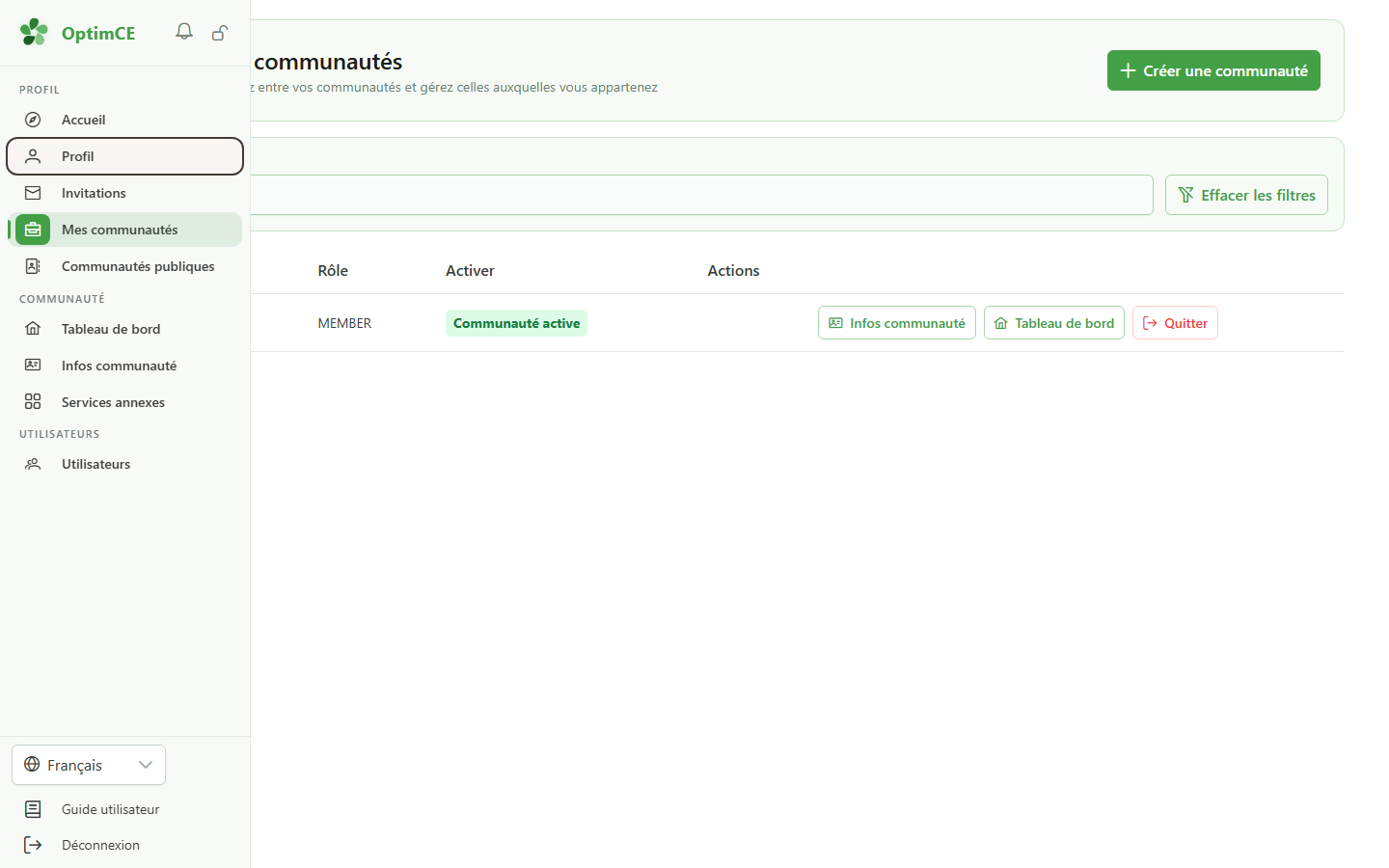Click Déconnexion to log out
Viewport: 1389px width, 868px height.
point(100,845)
